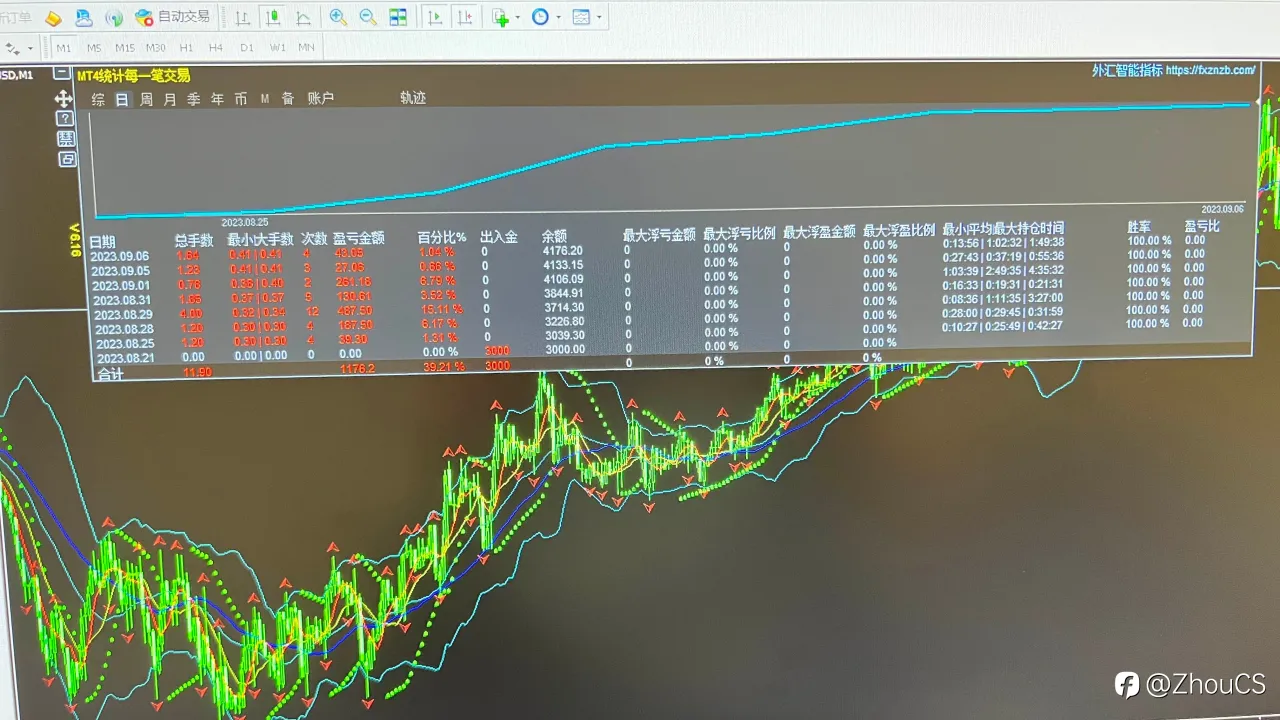The height and width of the screenshot is (720, 1280).
Task: Open the periods clock icon
Action: 540,17
